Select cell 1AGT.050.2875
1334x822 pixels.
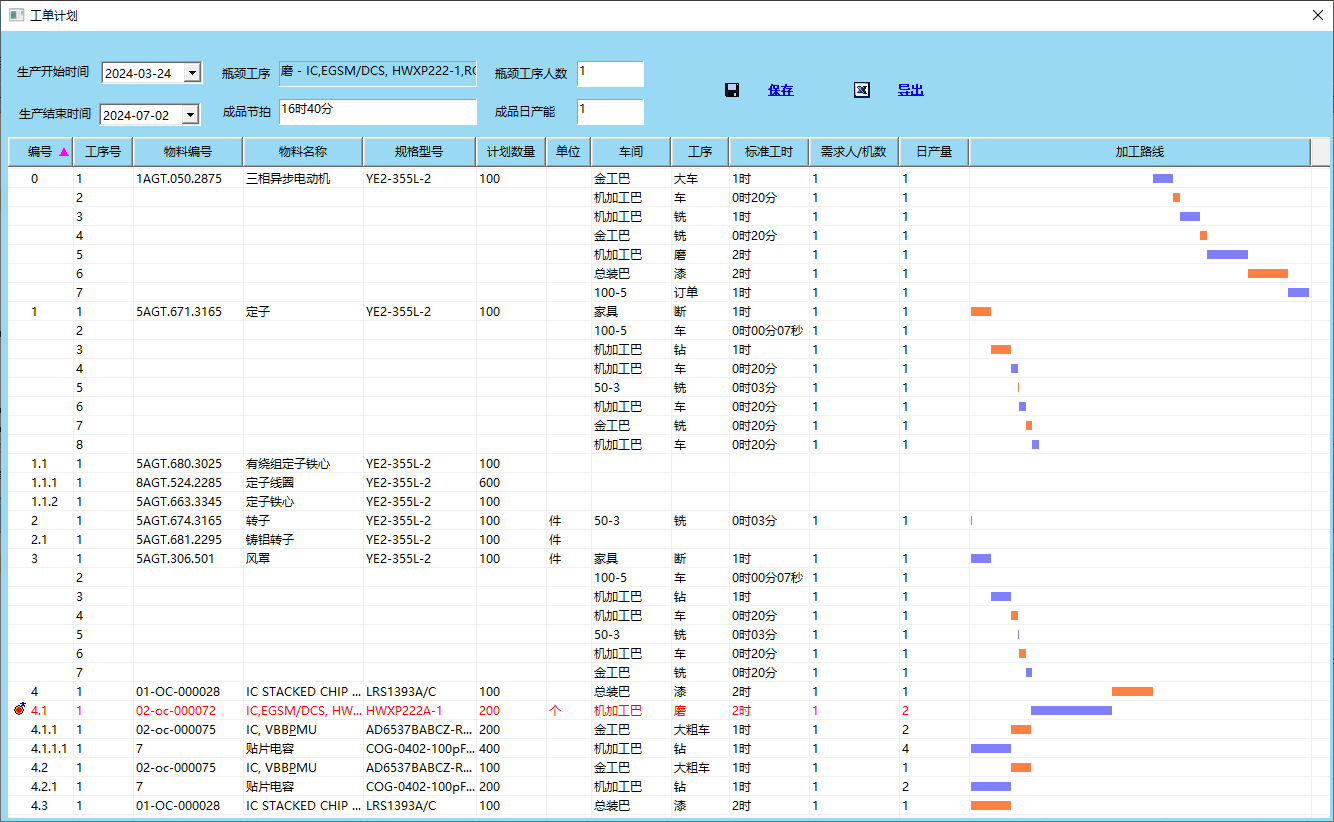(x=188, y=179)
